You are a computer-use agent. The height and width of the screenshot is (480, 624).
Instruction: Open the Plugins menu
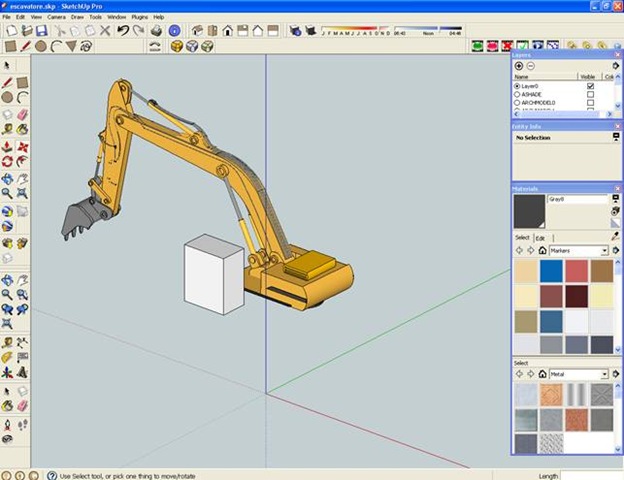coord(140,17)
